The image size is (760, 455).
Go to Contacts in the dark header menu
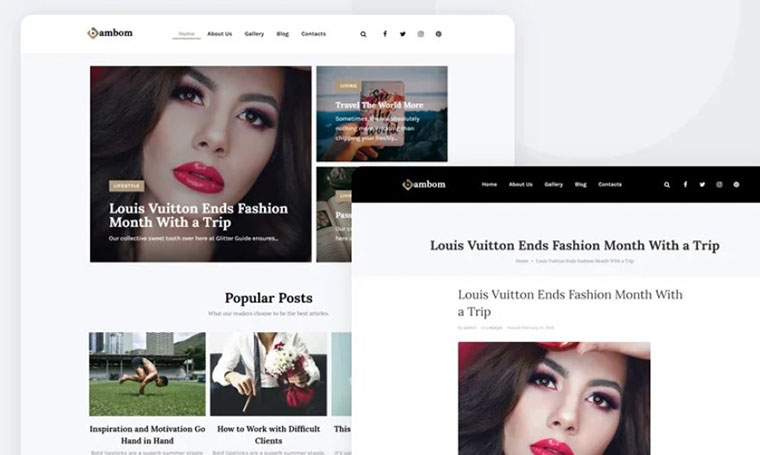pos(610,185)
